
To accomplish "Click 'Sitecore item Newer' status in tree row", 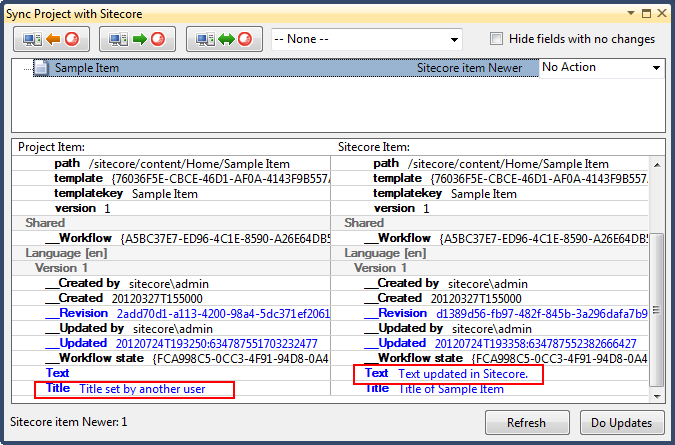I will [x=469, y=68].
